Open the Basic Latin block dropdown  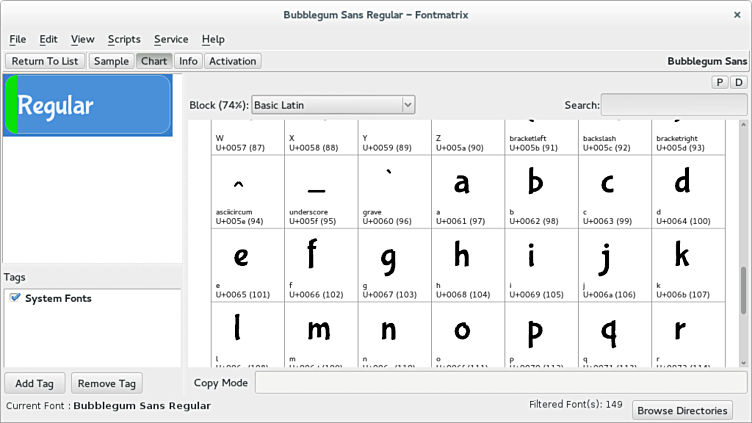tap(333, 105)
